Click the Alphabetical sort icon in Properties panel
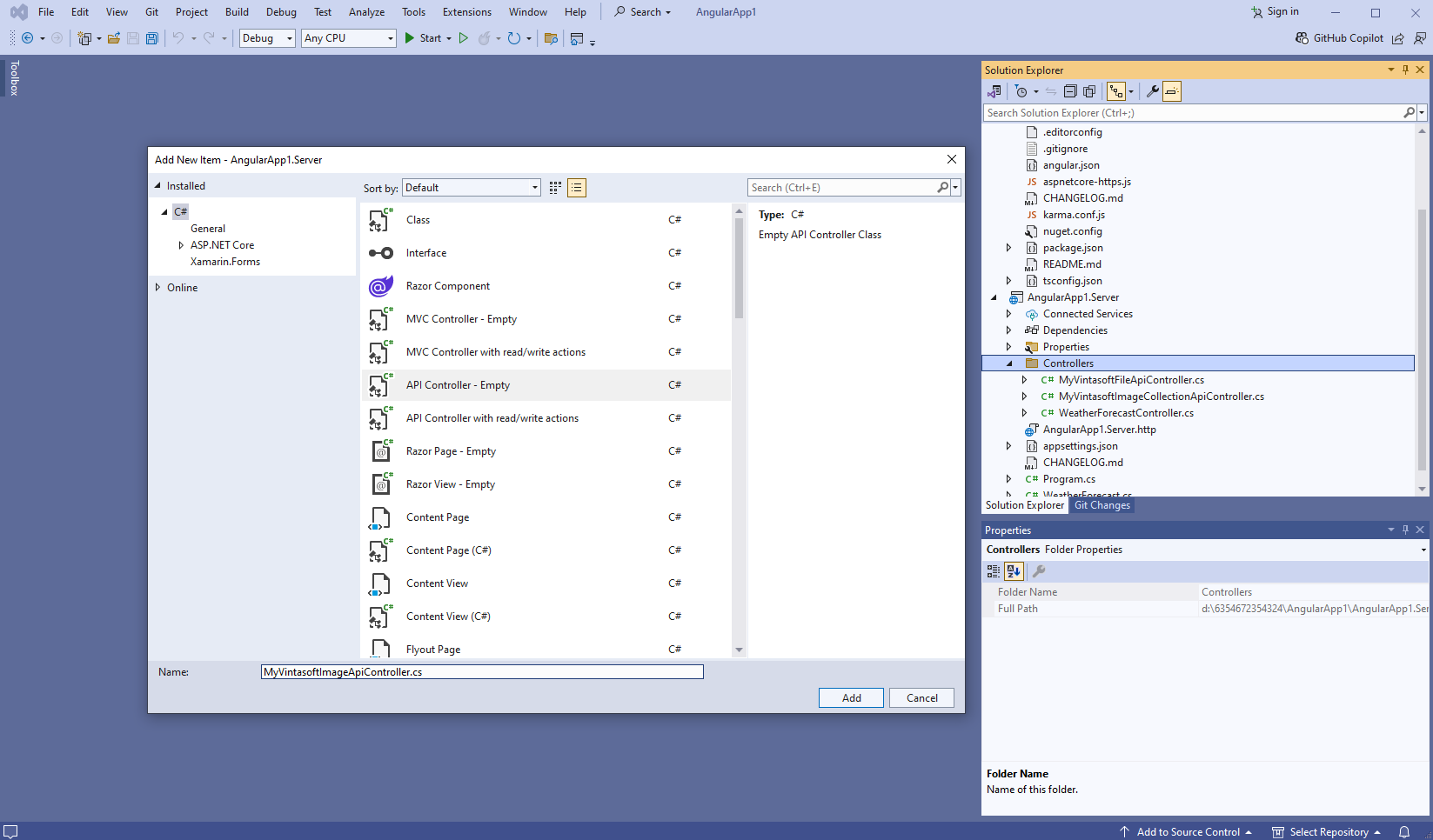Image resolution: width=1433 pixels, height=840 pixels. [1014, 571]
